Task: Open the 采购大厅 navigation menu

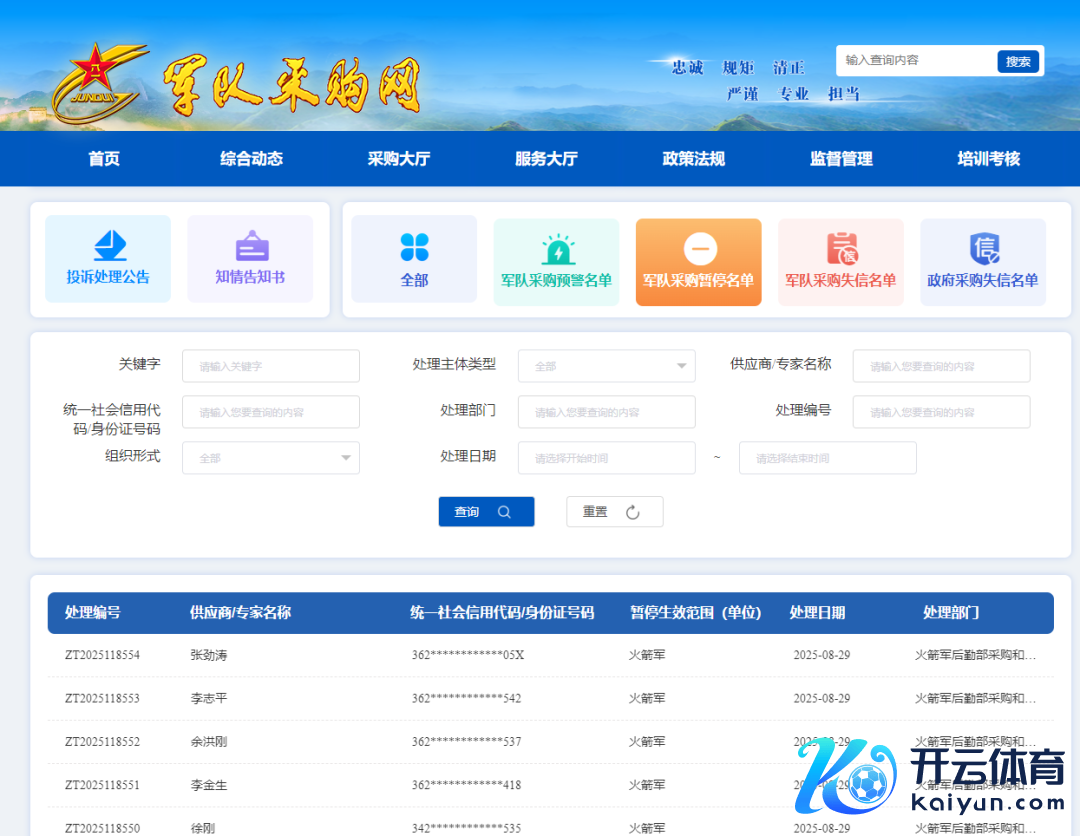Action: tap(399, 159)
